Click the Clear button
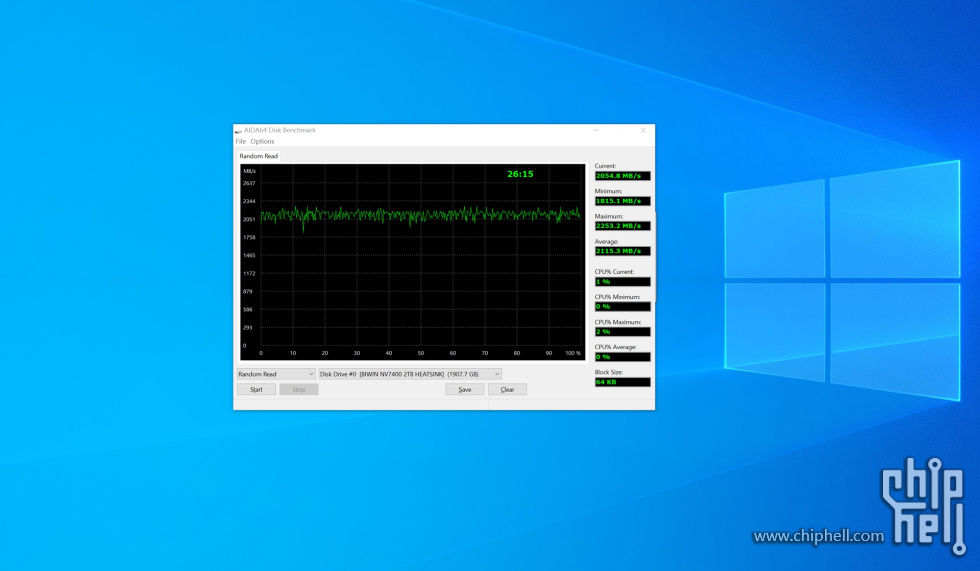Screen dimensions: 980x571 point(508,389)
